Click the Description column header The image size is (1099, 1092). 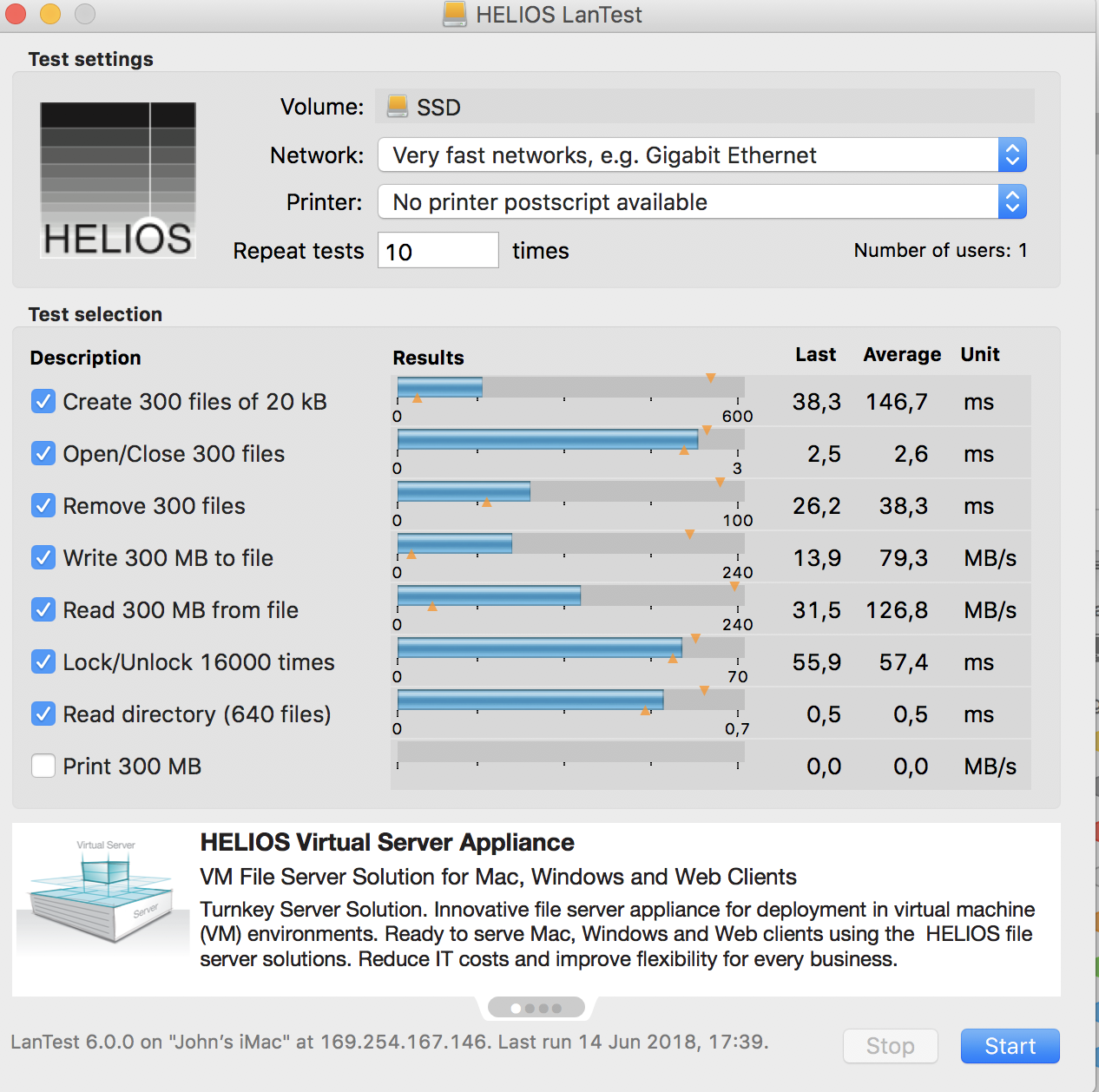point(85,358)
